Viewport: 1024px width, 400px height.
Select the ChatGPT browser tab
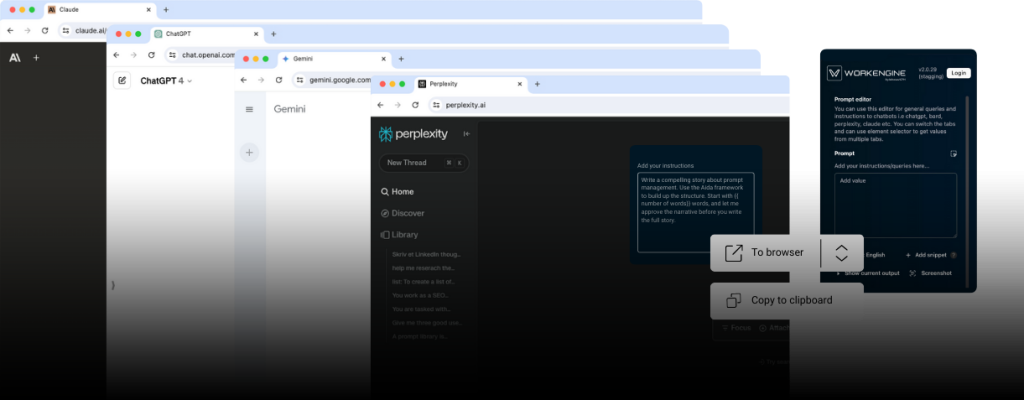(206, 33)
